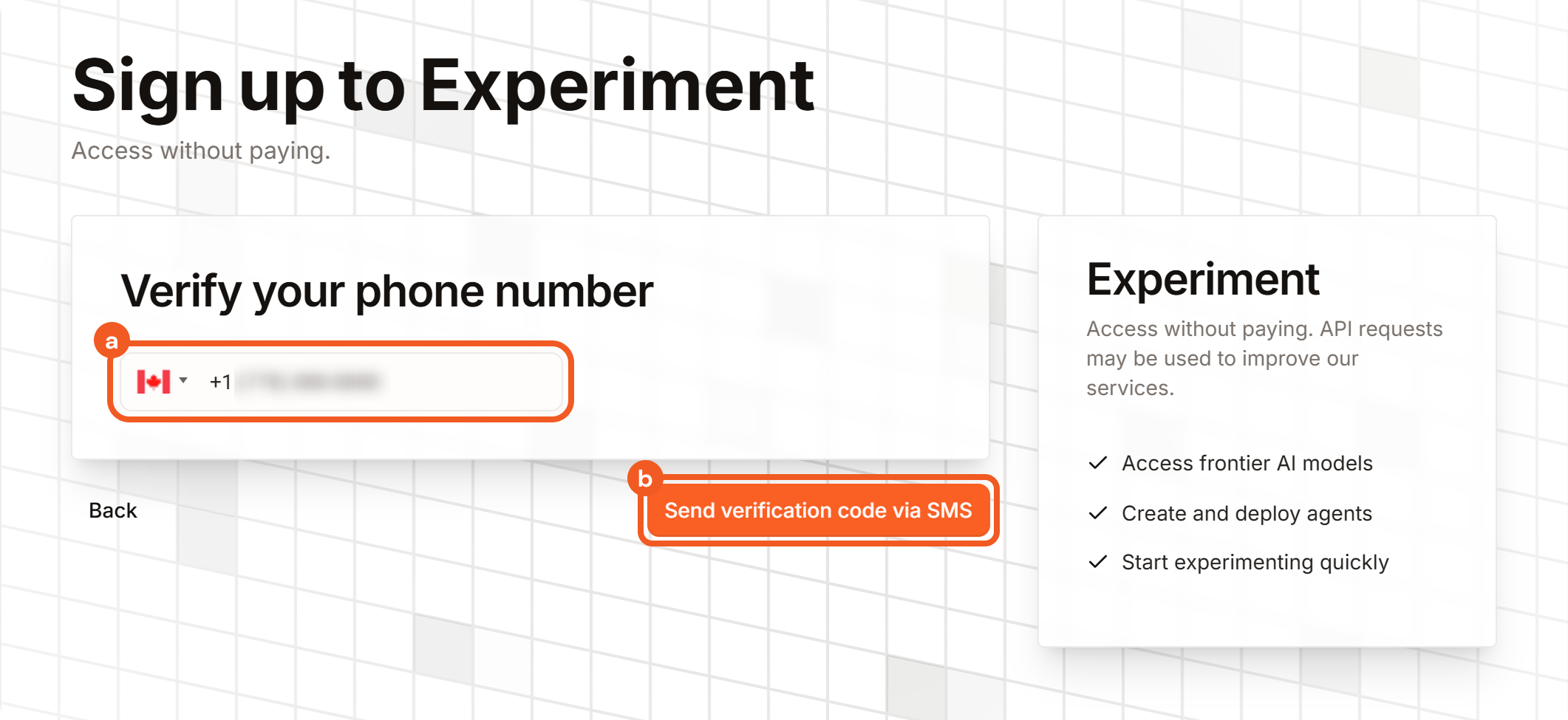Click the Experiment plan description paragraph
The height and width of the screenshot is (720, 1568).
1264,358
